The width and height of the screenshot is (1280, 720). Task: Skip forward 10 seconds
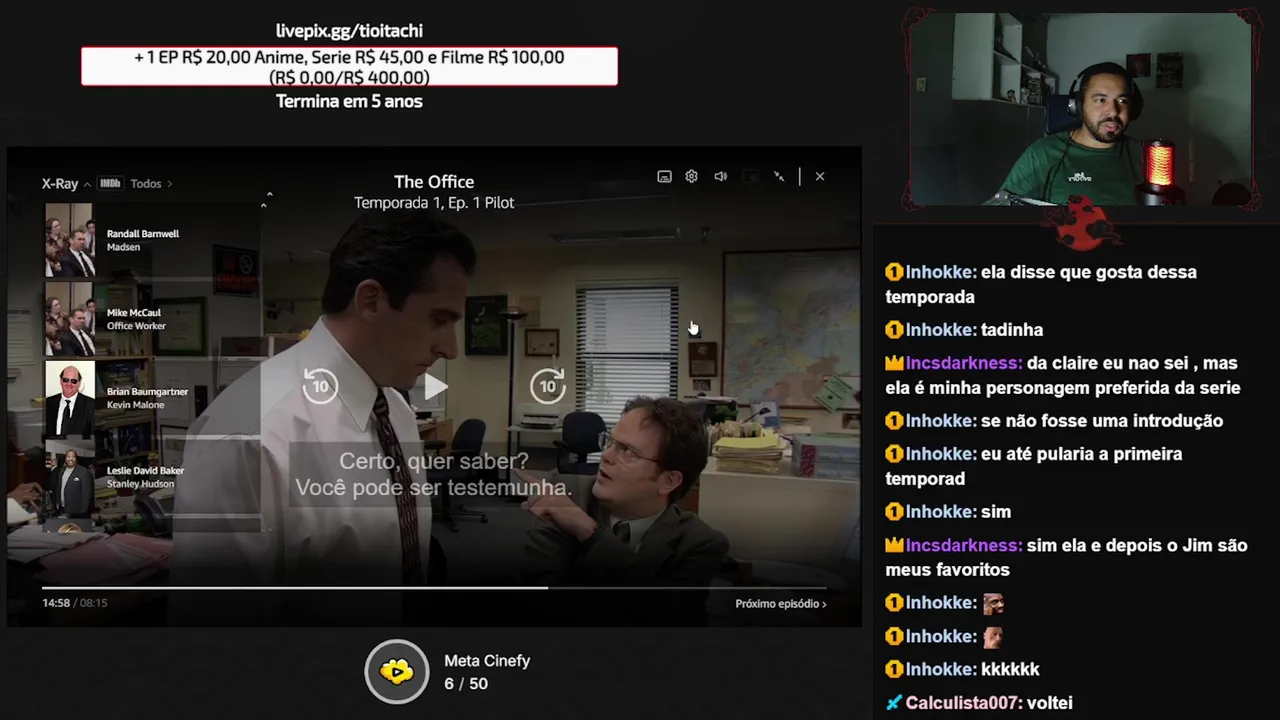point(548,386)
